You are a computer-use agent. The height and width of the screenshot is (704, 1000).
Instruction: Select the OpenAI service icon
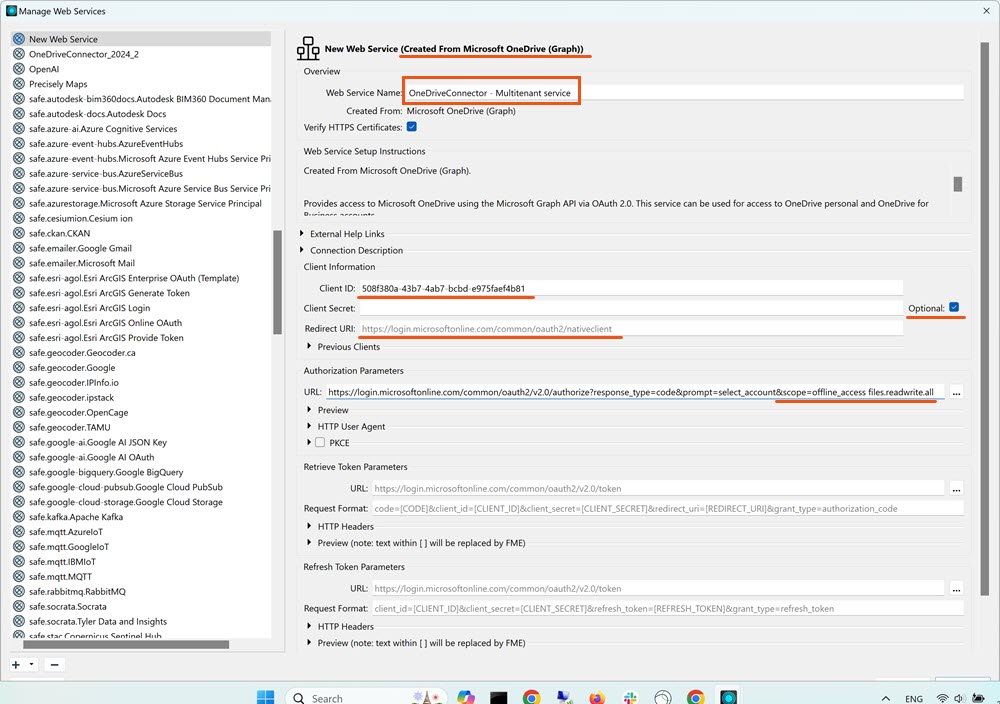(x=19, y=69)
